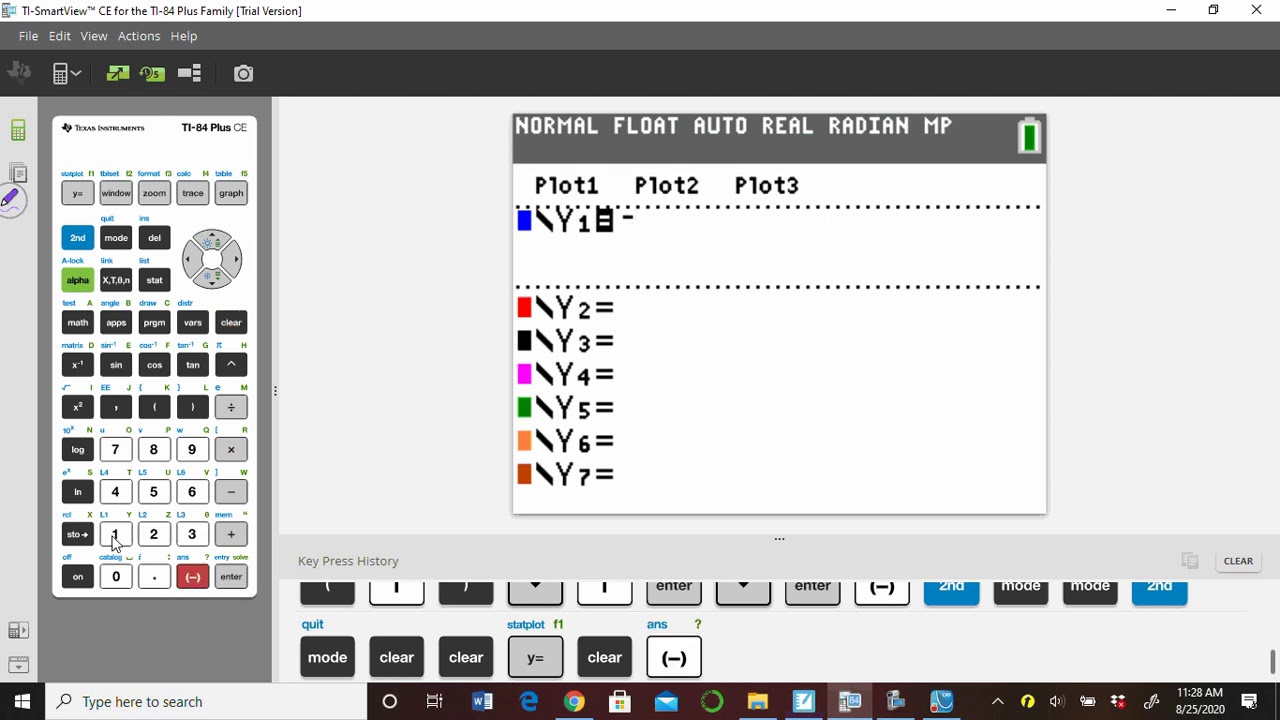Open the View menu

tap(94, 36)
